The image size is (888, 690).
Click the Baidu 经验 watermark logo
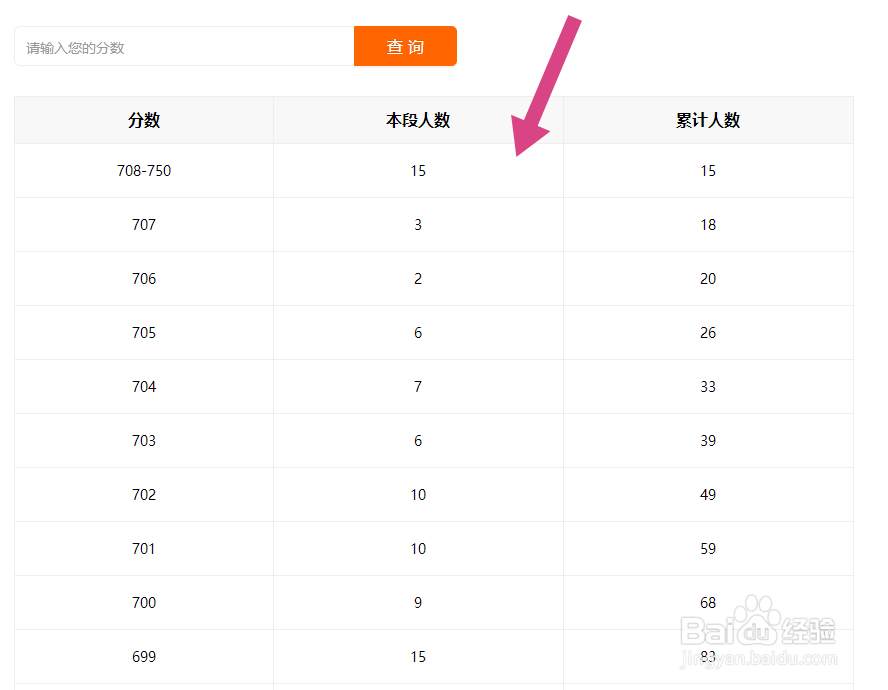758,632
